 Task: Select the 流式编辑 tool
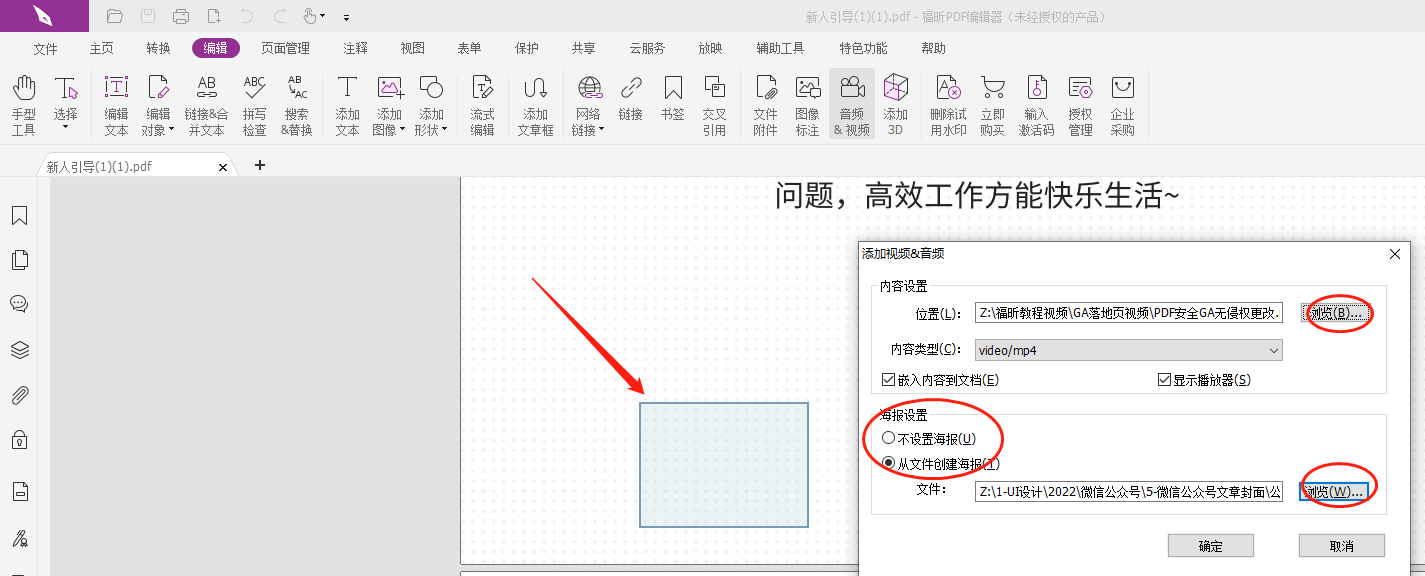point(482,103)
